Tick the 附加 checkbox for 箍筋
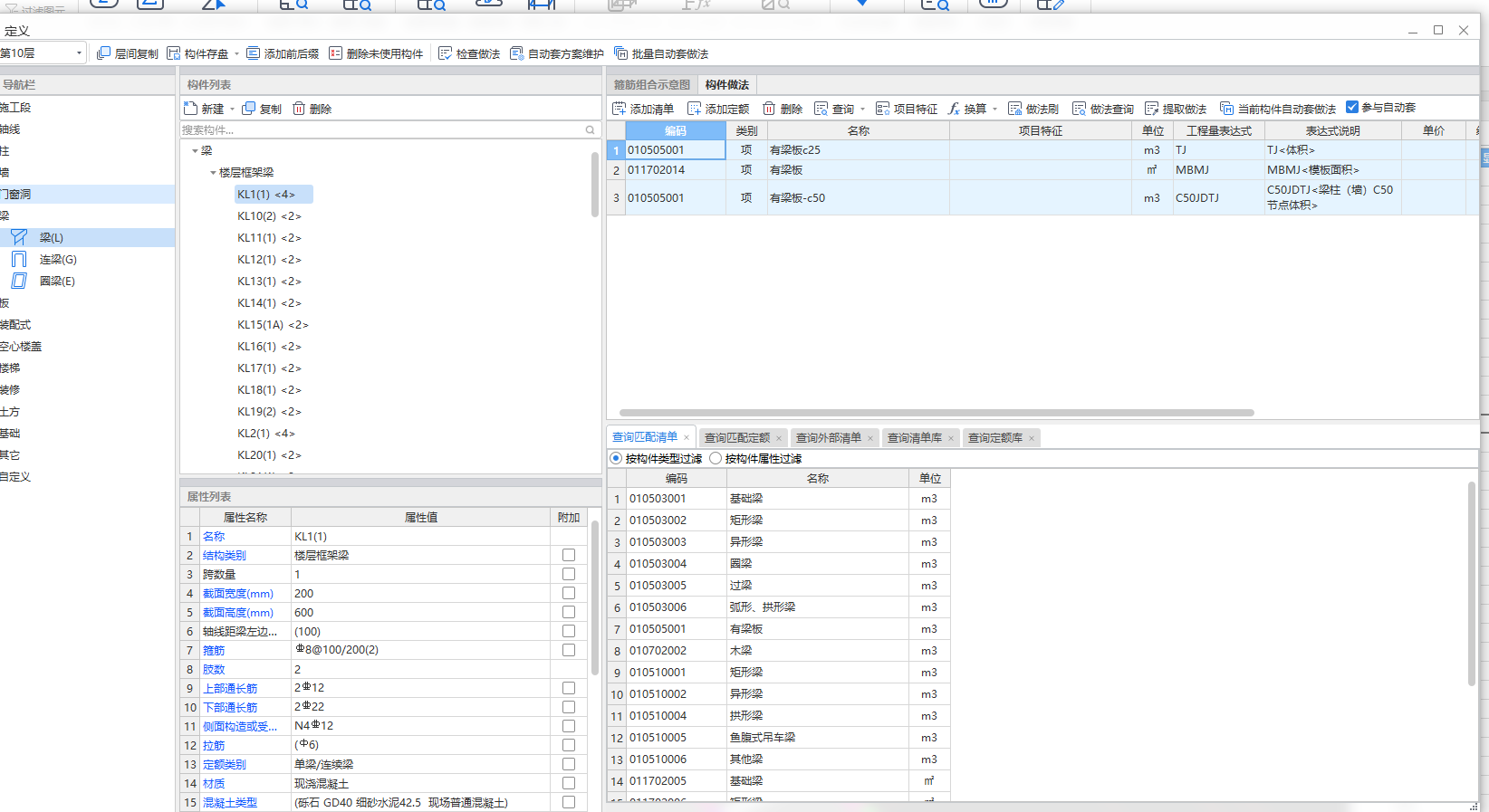This screenshot has height=812, width=1489. pyautogui.click(x=569, y=650)
